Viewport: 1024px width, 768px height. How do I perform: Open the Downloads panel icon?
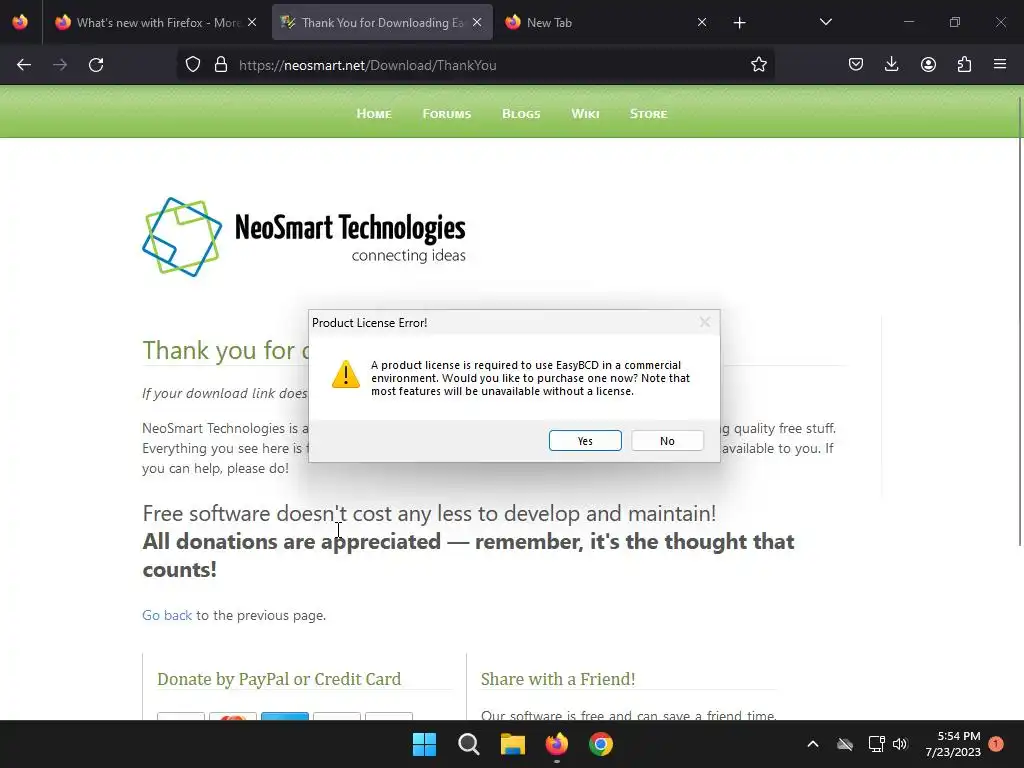891,64
